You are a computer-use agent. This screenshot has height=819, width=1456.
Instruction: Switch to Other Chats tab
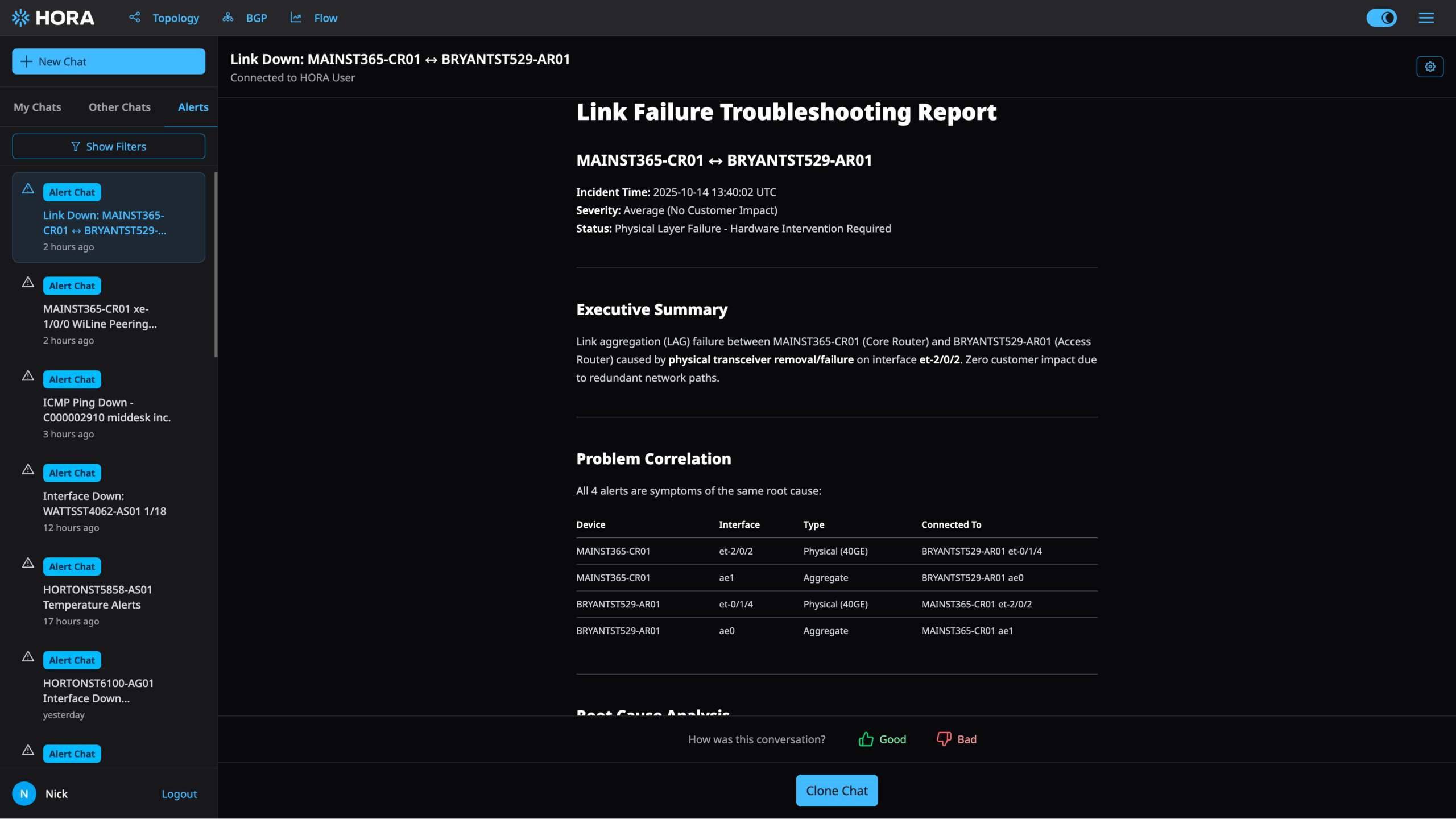[x=119, y=107]
